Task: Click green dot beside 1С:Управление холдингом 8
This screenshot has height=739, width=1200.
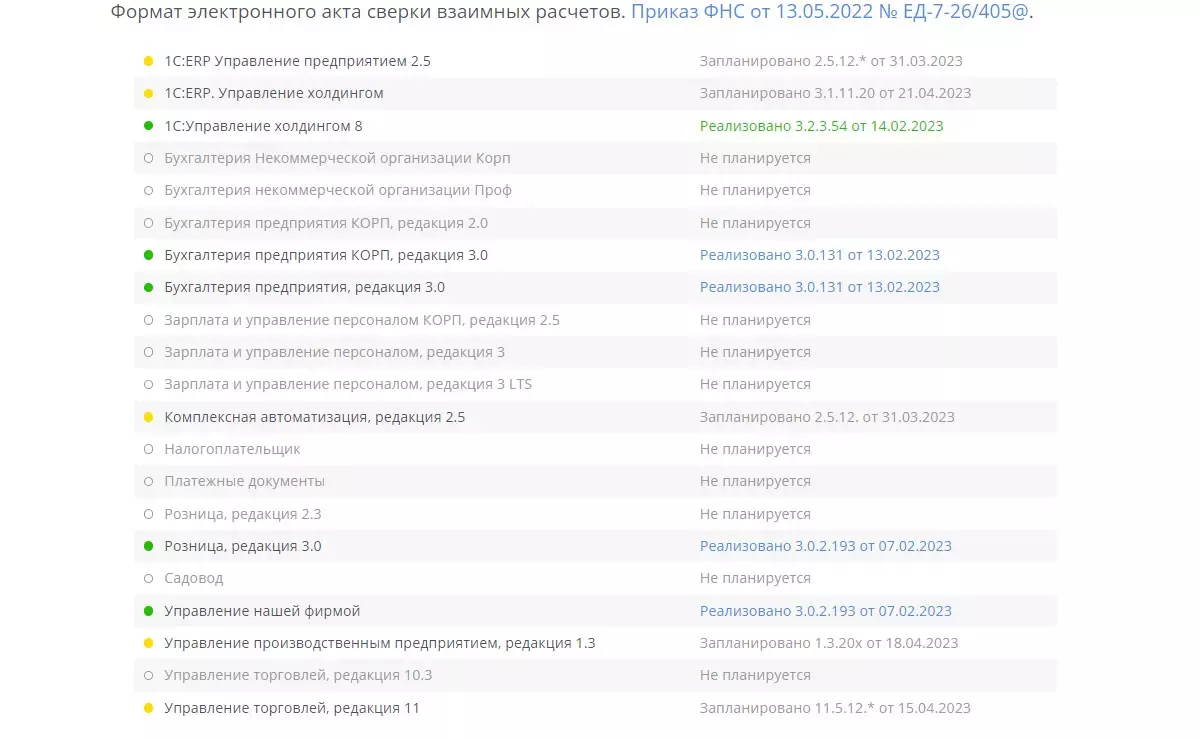Action: 148,126
